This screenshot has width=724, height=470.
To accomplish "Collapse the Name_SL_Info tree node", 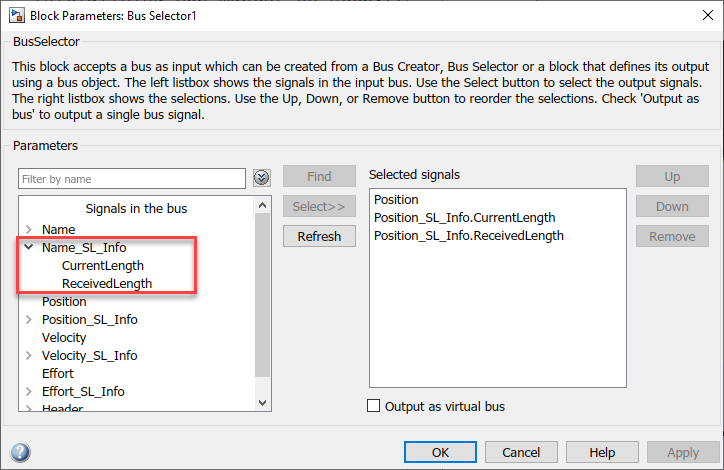I will click(x=29, y=247).
